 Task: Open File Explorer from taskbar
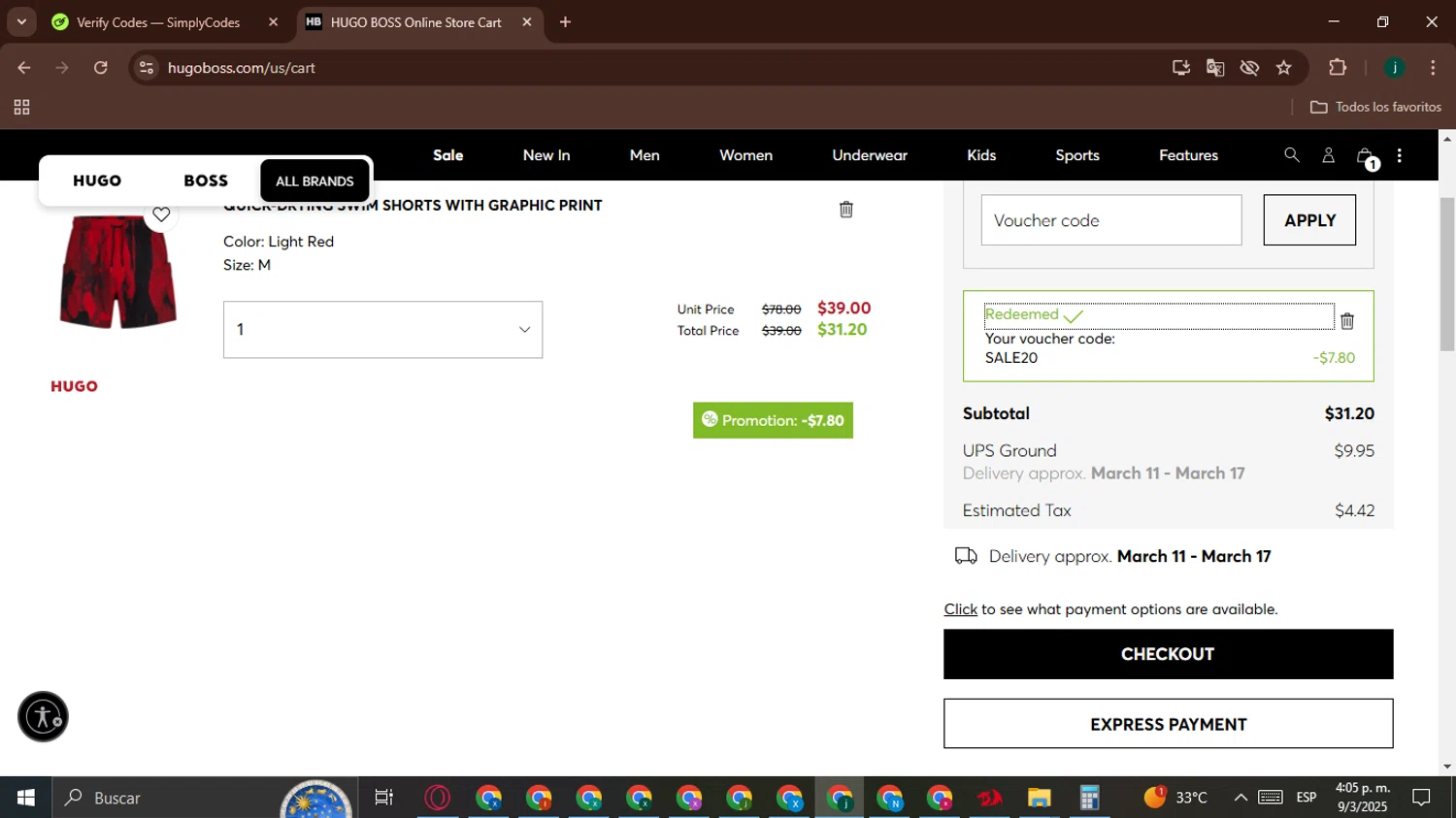pyautogui.click(x=1039, y=798)
